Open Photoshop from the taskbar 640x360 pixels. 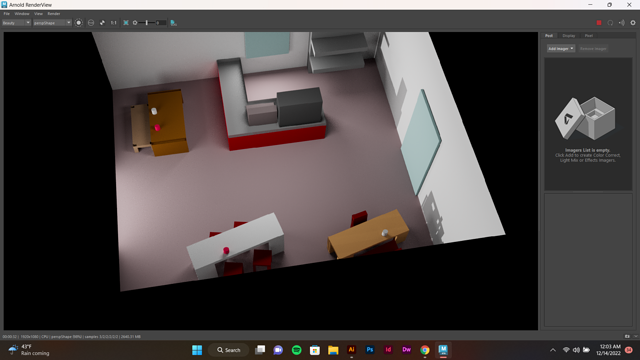370,350
